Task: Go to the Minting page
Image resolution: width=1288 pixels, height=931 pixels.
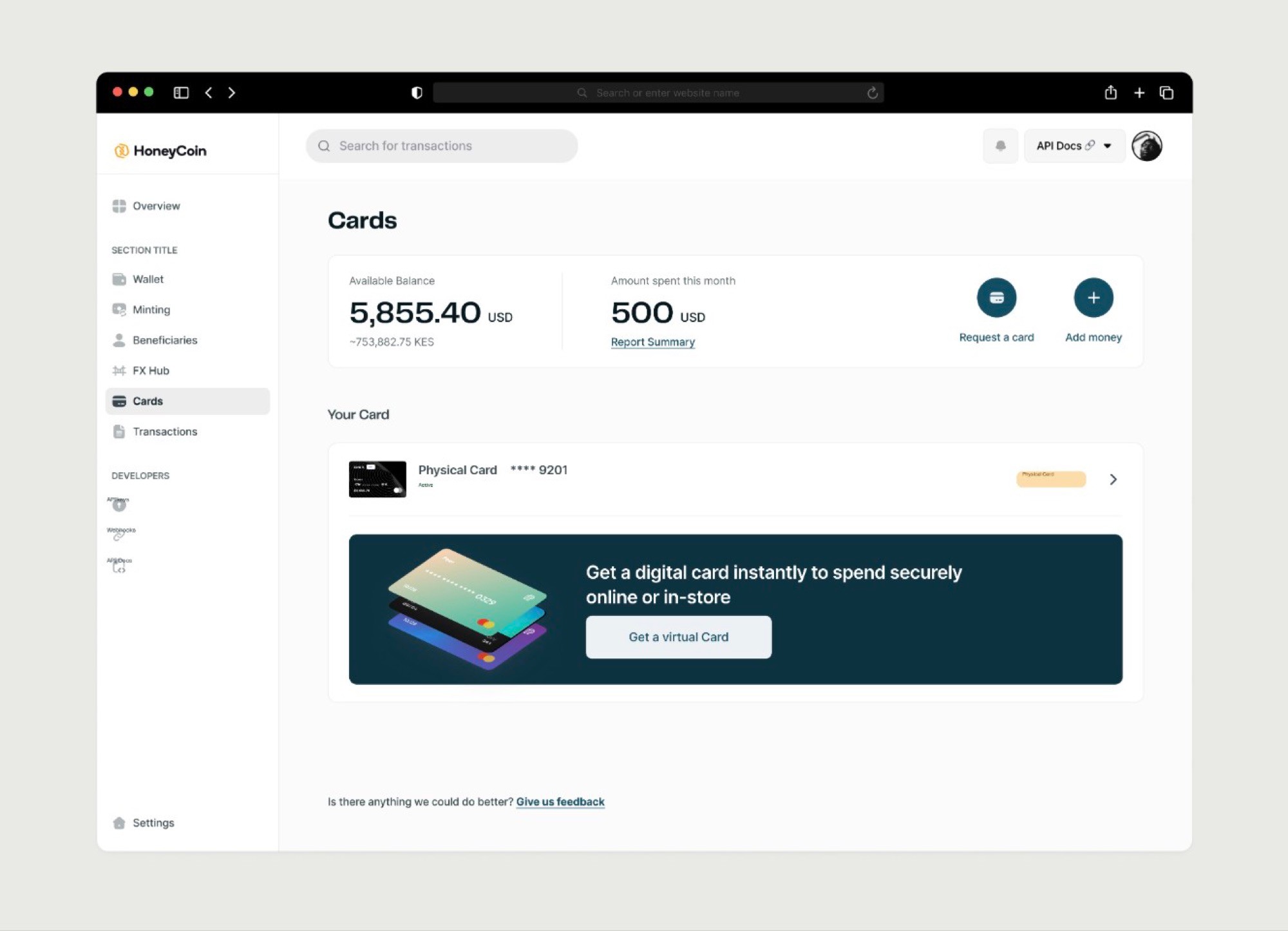Action: [x=141, y=310]
